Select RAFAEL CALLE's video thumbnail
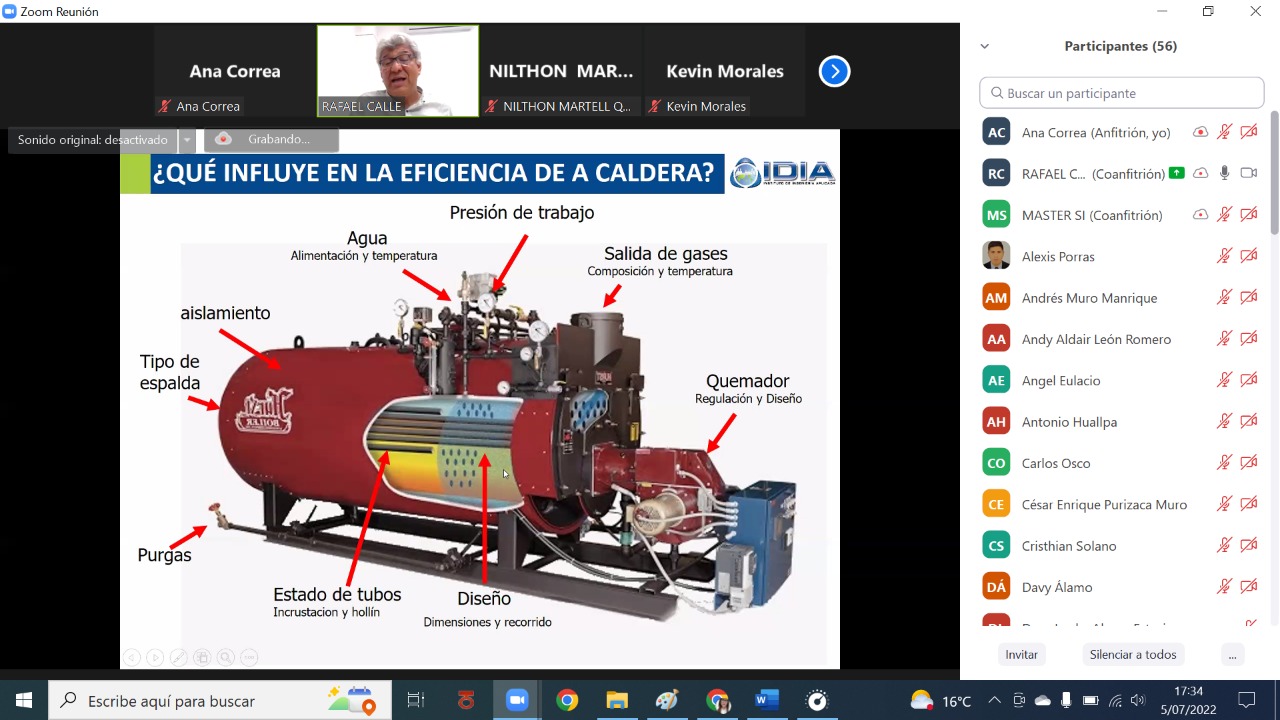The height and width of the screenshot is (720, 1280). (x=398, y=71)
